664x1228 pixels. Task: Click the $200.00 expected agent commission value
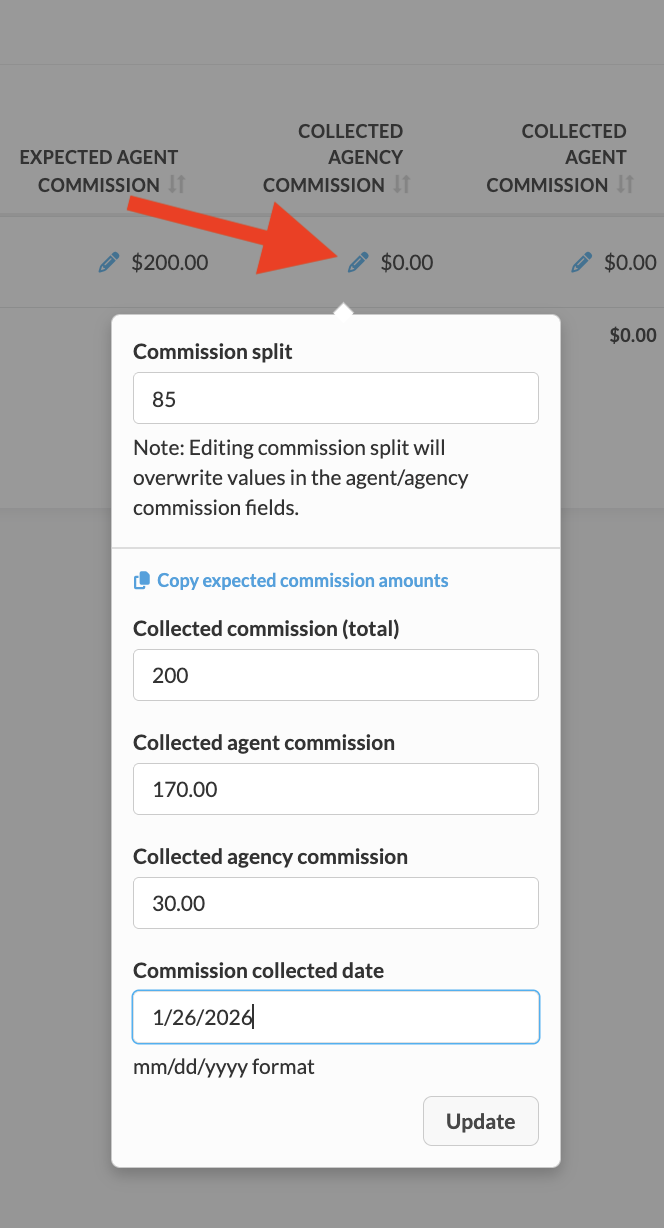170,263
